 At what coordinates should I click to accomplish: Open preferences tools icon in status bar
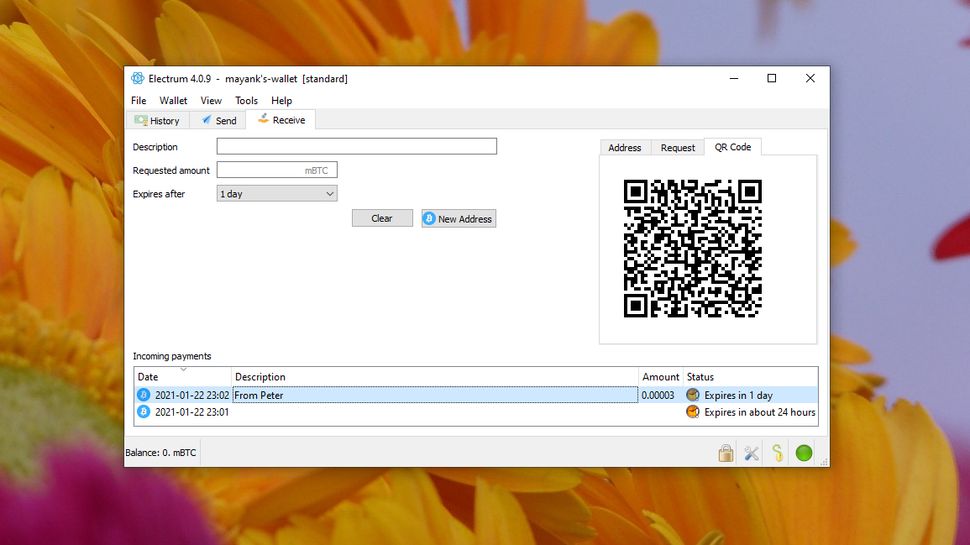(752, 453)
